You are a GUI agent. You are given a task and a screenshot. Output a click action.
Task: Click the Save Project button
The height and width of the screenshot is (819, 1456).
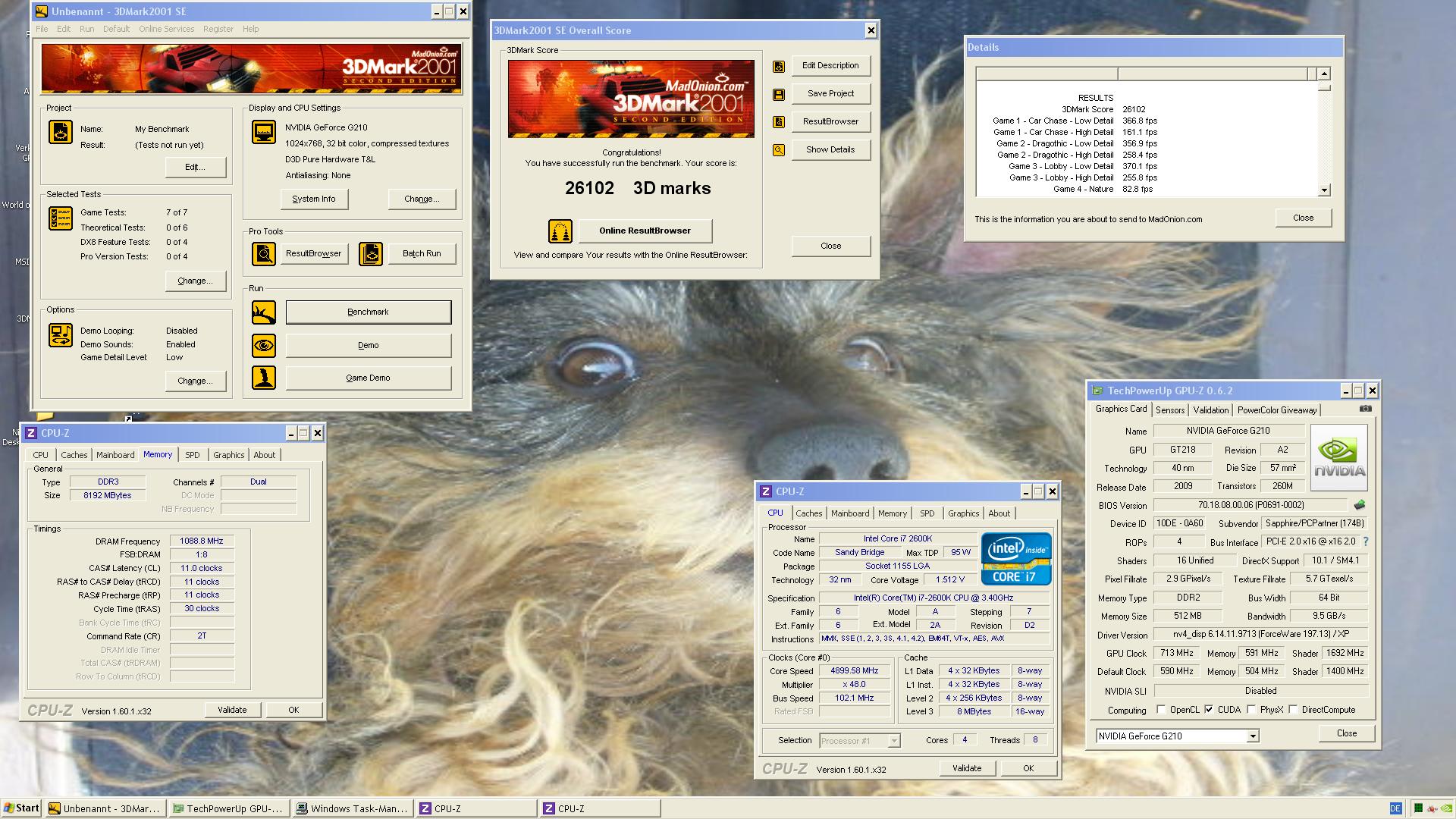(x=830, y=93)
